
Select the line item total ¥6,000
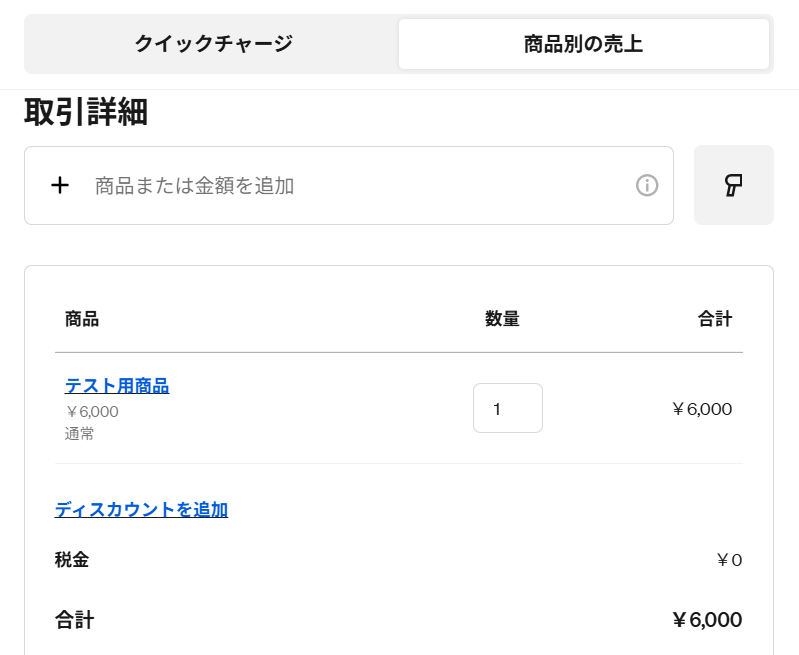(x=702, y=409)
